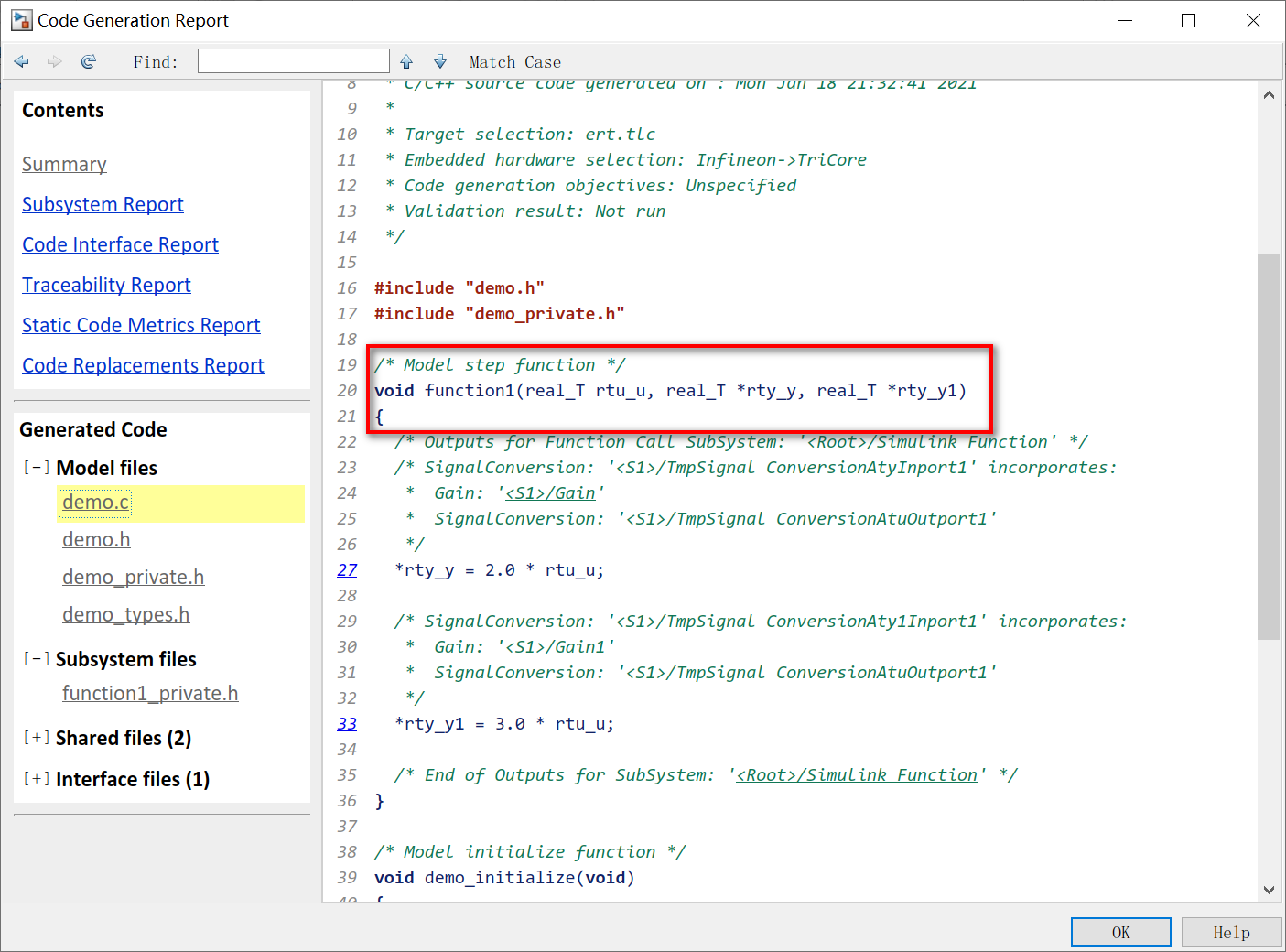Open the Summary page
The height and width of the screenshot is (952, 1286).
(64, 164)
